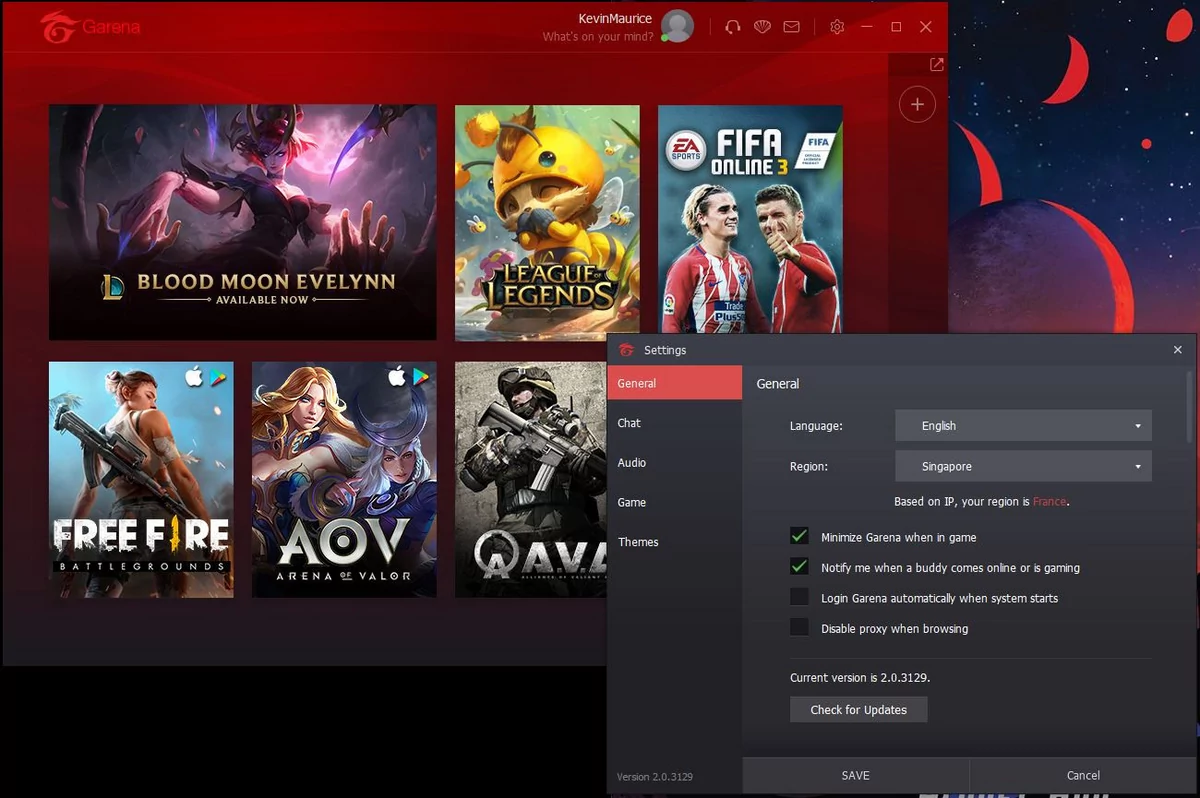
Task: Open the headset support icon
Action: point(733,27)
